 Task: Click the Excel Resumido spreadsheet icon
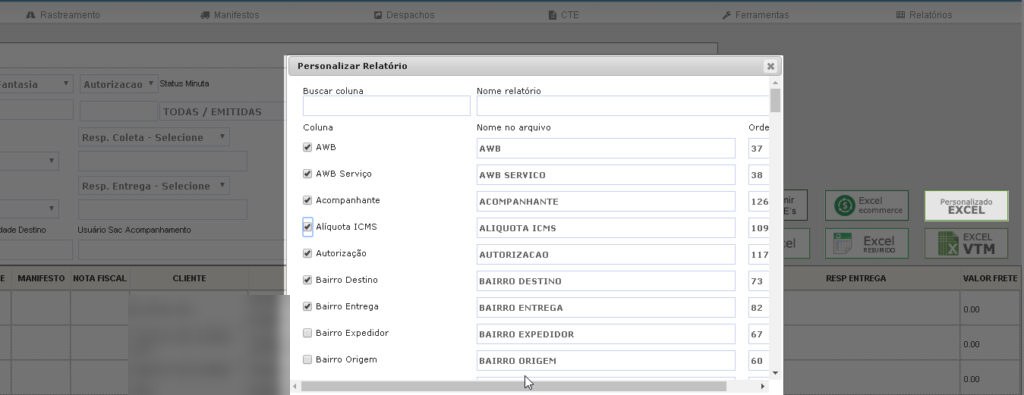(x=843, y=243)
